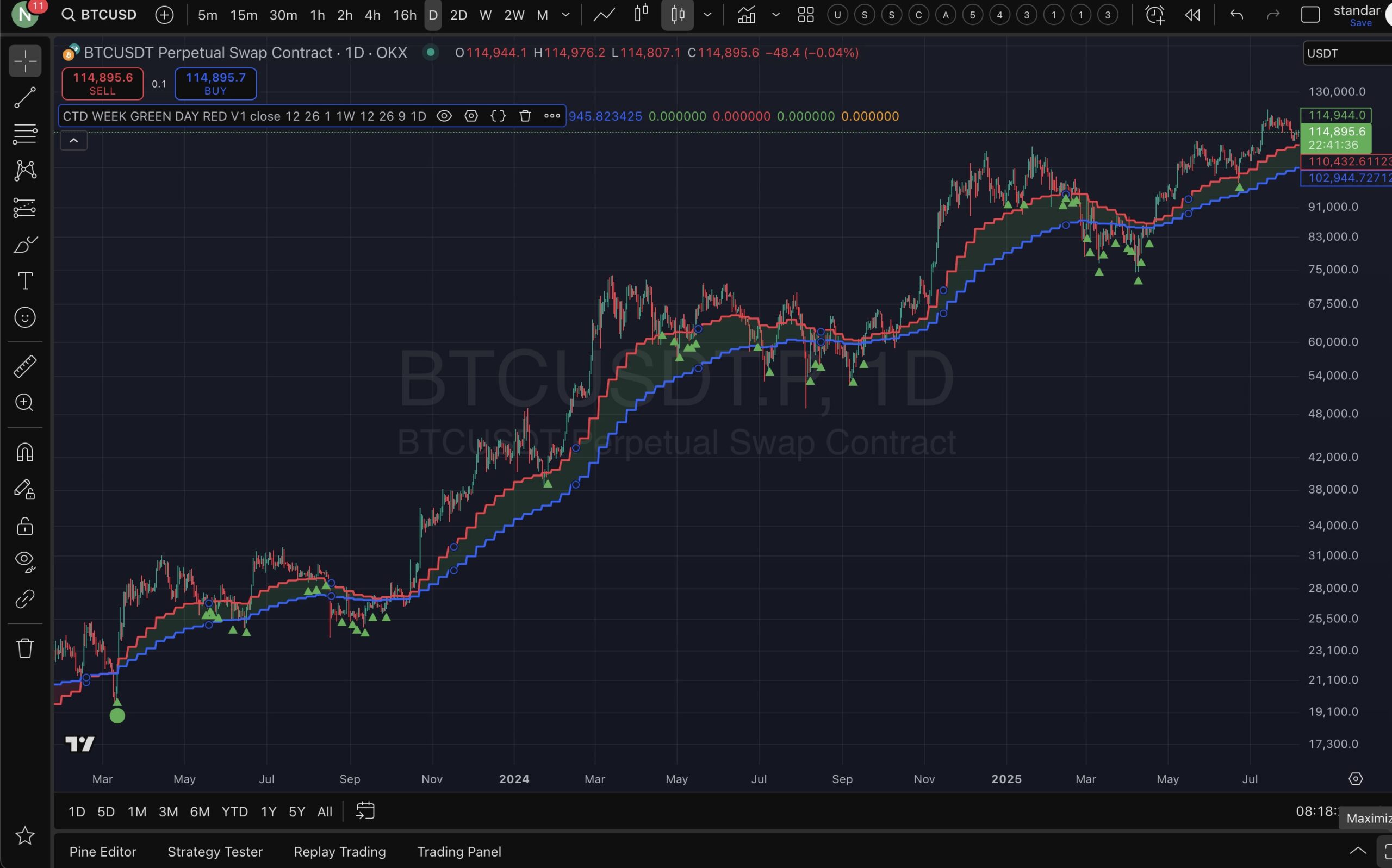Hide the CTD WEEK GREEN DAY RED indicator
This screenshot has height=868, width=1392.
[444, 115]
